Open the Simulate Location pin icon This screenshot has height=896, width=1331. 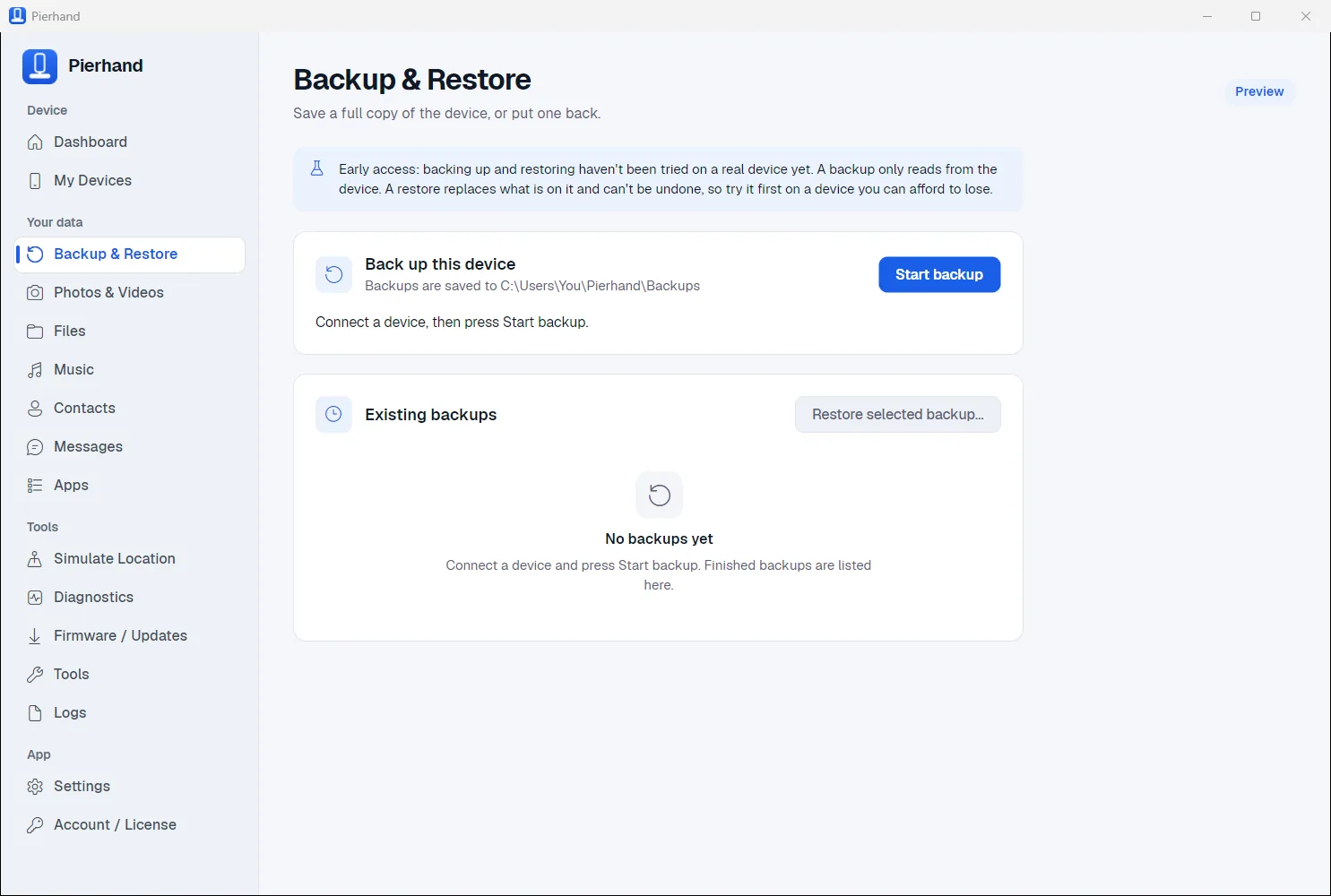[35, 559]
